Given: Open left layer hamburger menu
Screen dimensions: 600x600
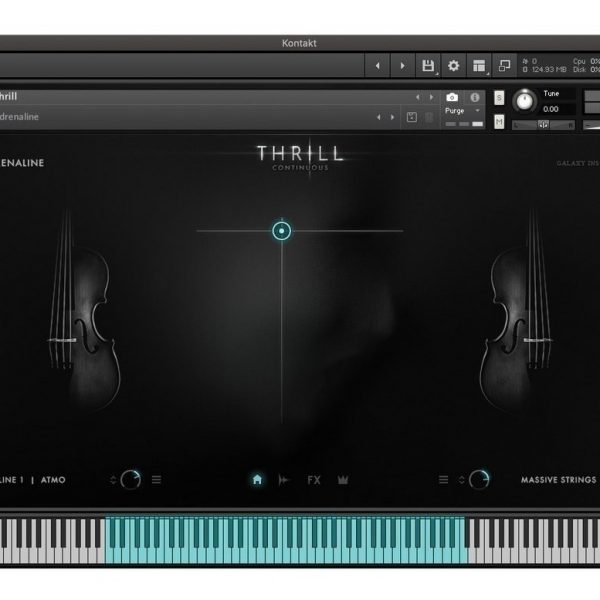Looking at the screenshot, I should [x=157, y=479].
